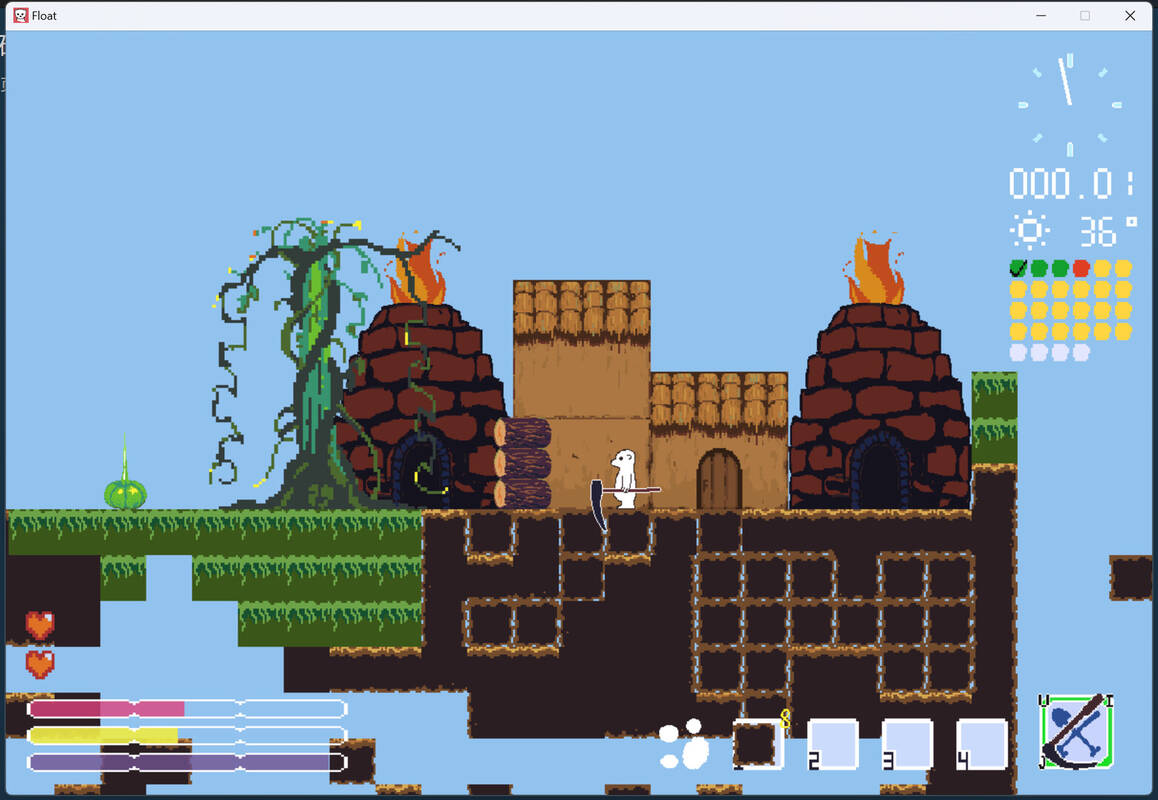Select hotbar slot 1 with dirt block

click(758, 744)
